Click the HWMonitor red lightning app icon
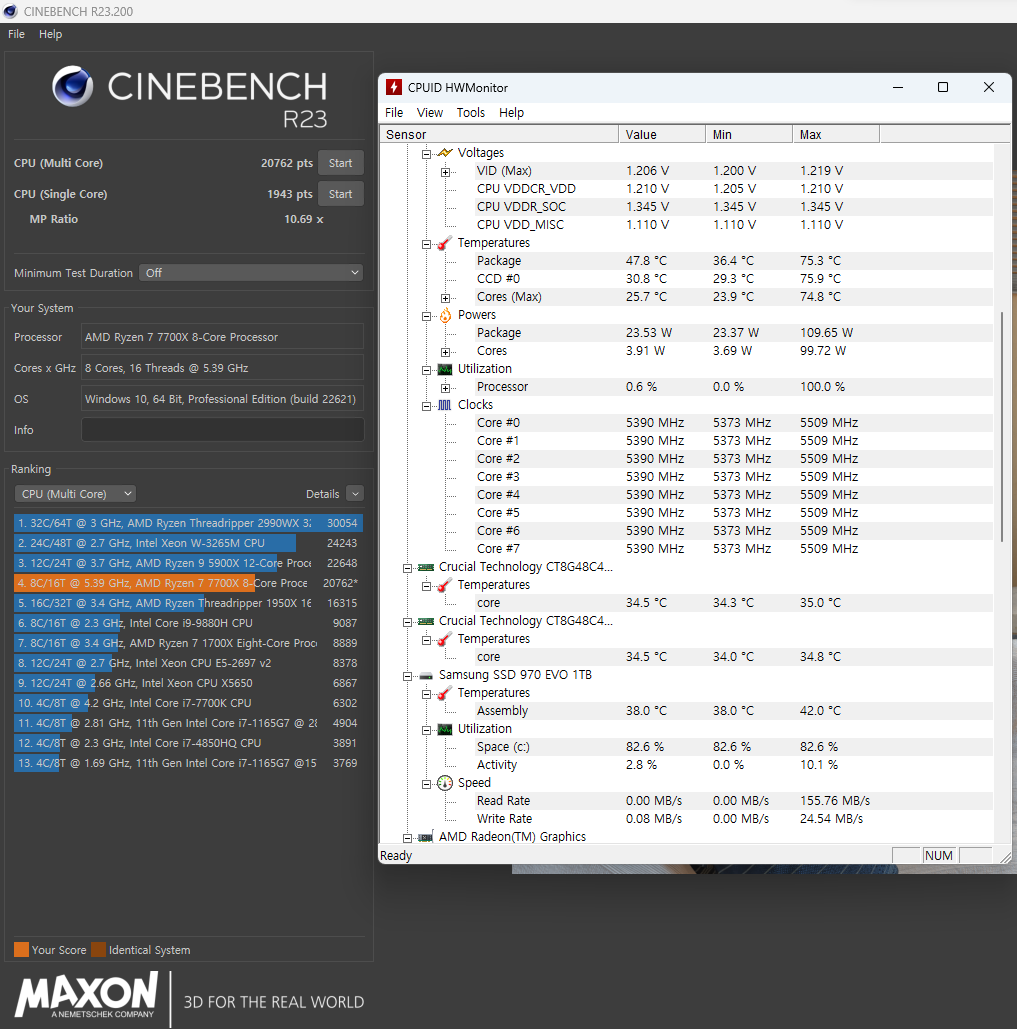The image size is (1017, 1029). [394, 87]
